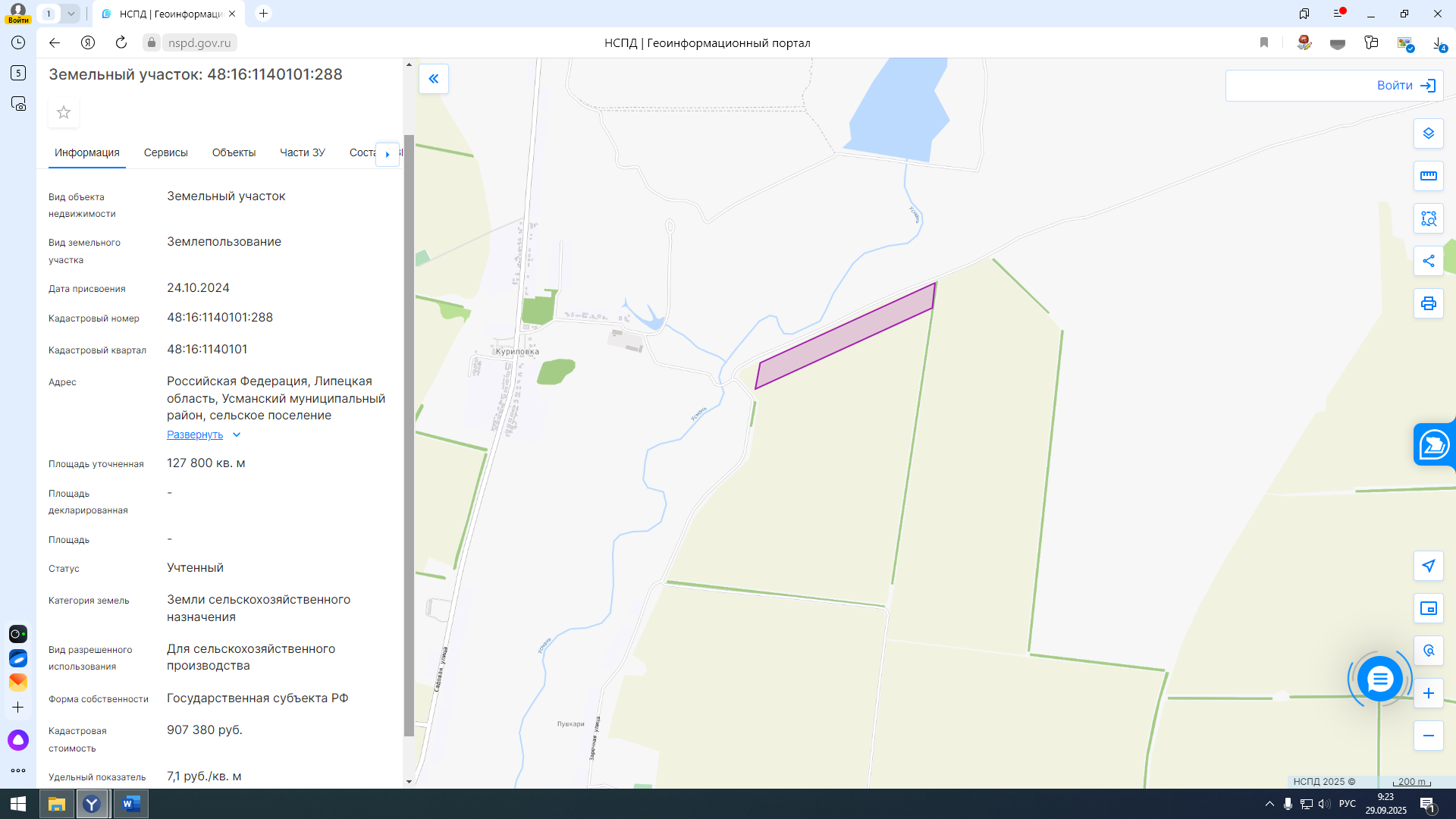Click the nspd.gov.ru address bar
1456x819 pixels.
point(199,43)
